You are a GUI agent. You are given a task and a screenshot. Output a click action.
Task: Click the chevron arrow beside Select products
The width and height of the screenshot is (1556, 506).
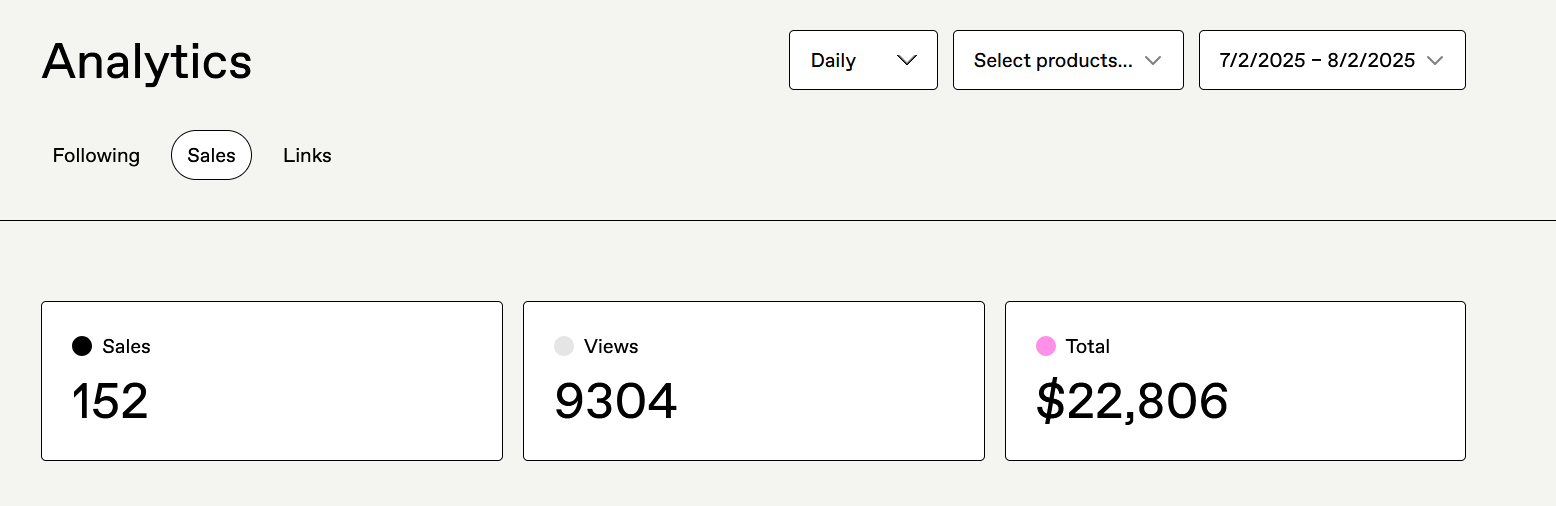coord(1152,60)
